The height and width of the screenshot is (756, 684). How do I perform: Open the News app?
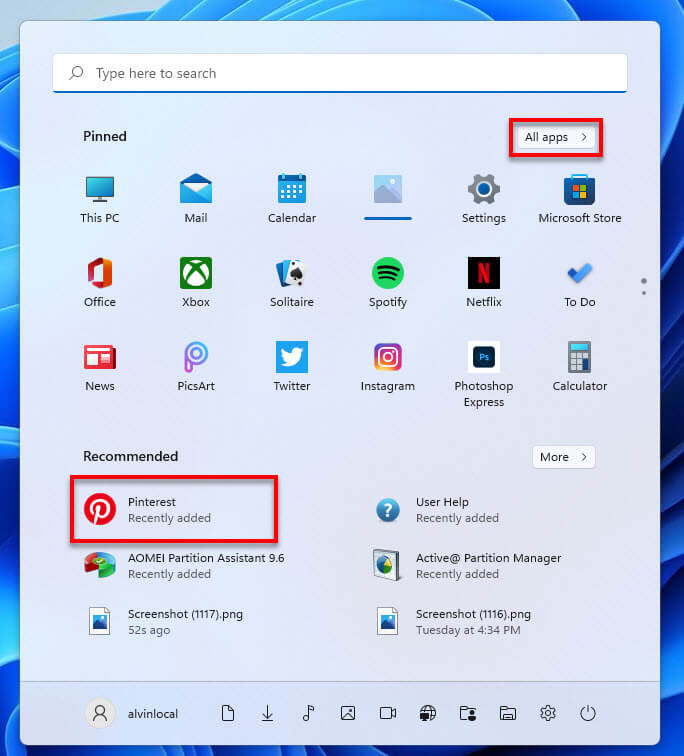(x=100, y=366)
